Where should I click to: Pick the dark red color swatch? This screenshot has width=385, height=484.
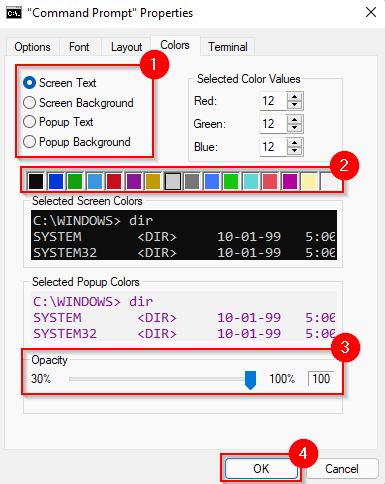tap(114, 181)
